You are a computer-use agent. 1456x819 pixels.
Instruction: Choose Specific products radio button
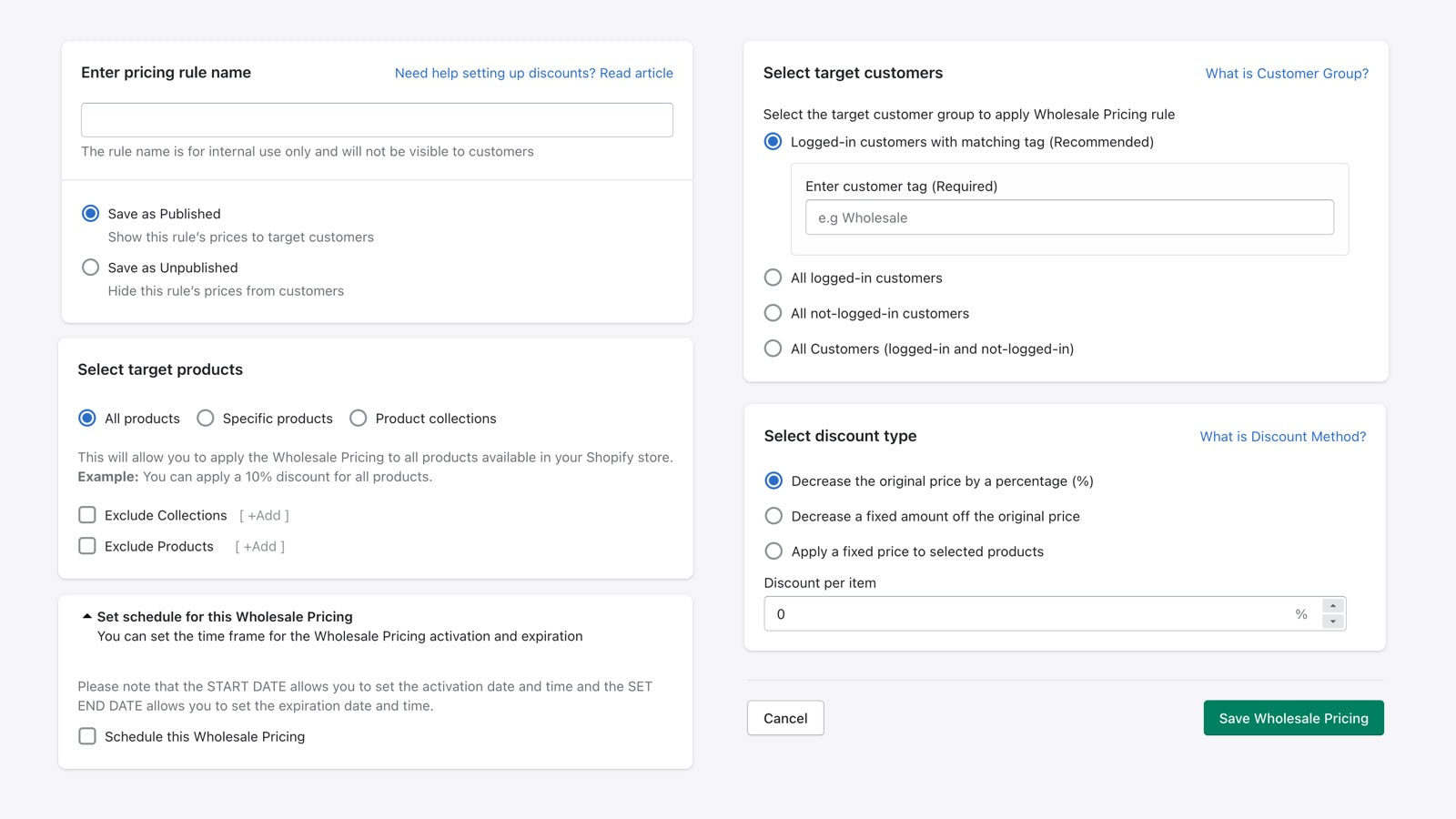206,419
